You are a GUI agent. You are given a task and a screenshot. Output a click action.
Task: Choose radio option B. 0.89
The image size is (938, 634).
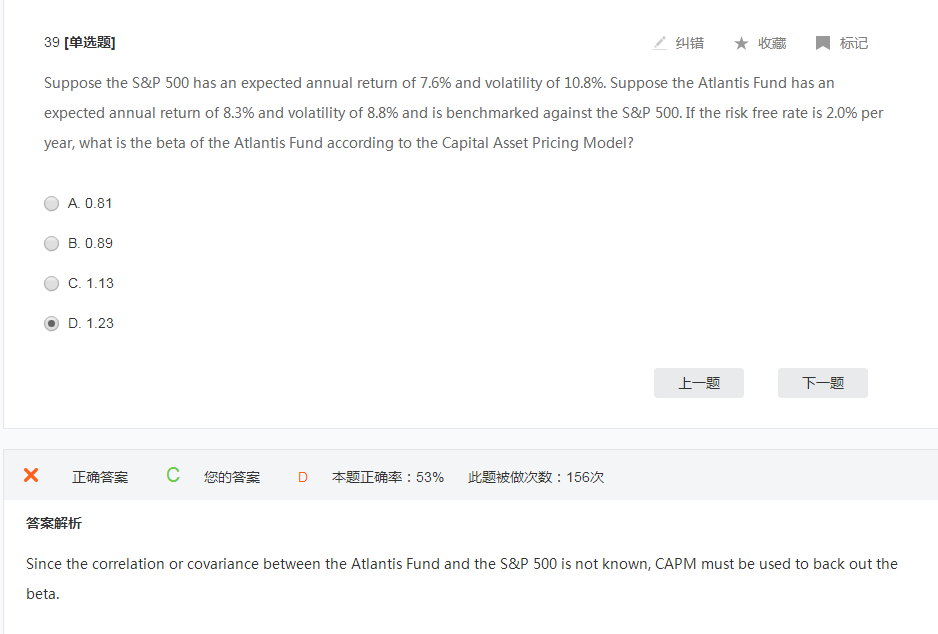click(x=52, y=244)
